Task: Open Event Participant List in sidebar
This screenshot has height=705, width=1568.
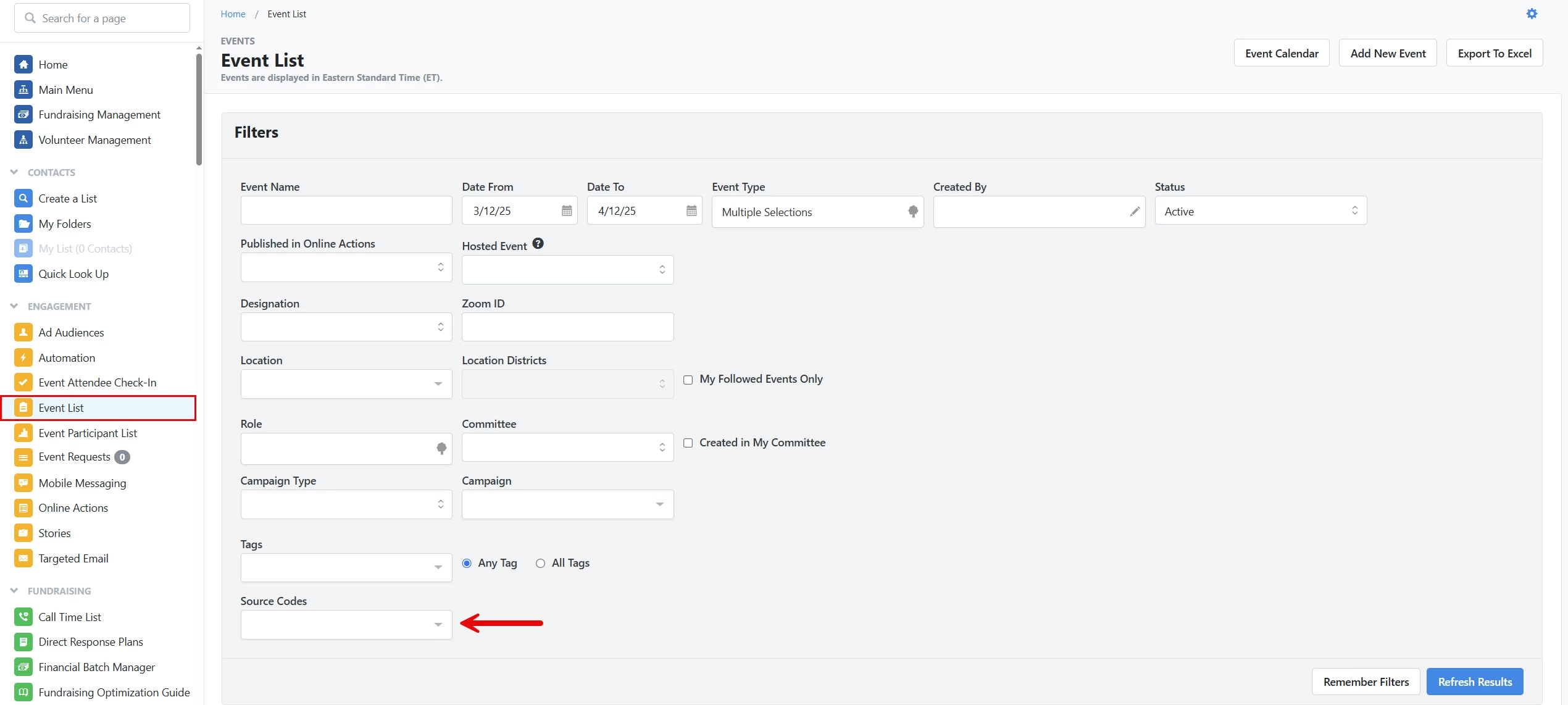Action: (88, 433)
